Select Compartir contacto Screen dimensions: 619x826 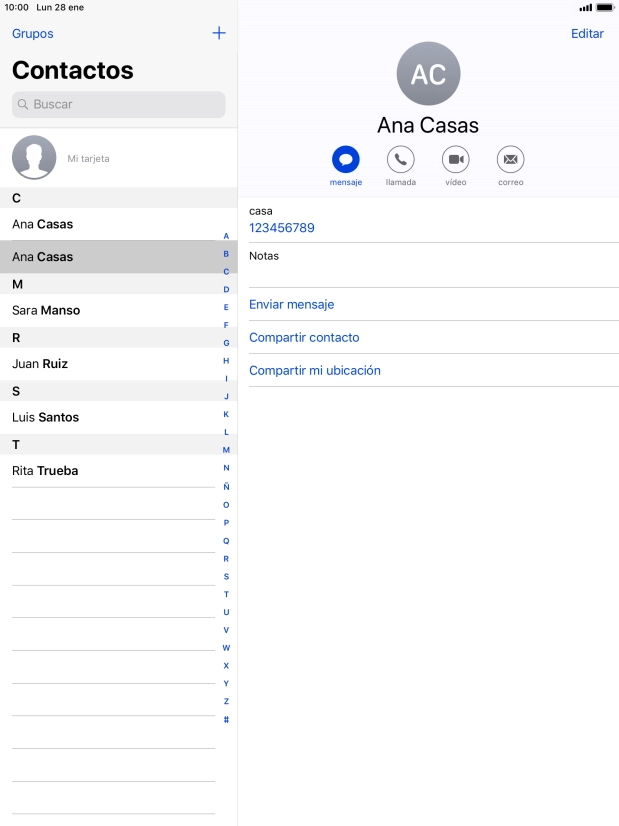tap(304, 337)
